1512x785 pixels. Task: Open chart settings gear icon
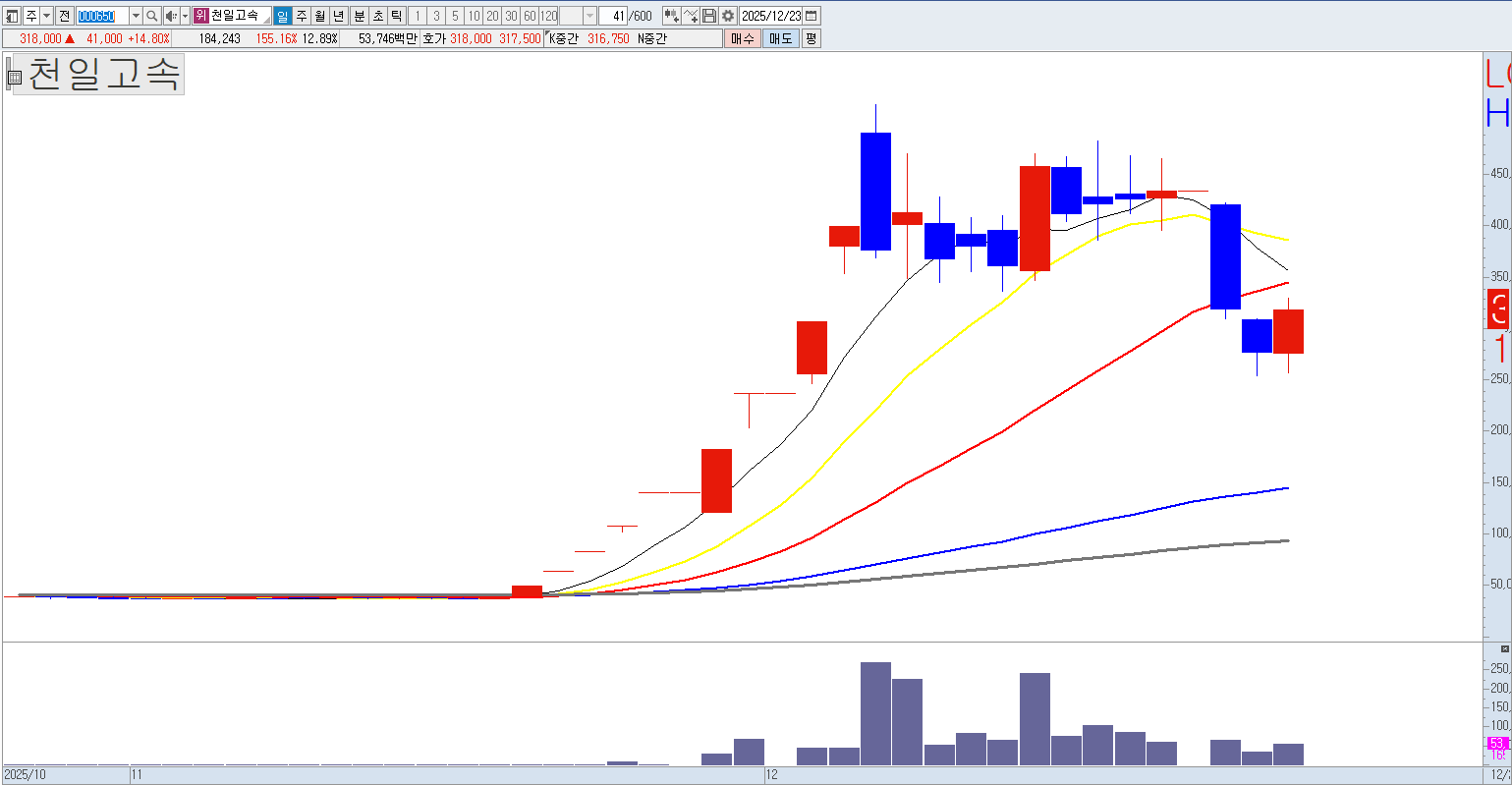tap(728, 16)
